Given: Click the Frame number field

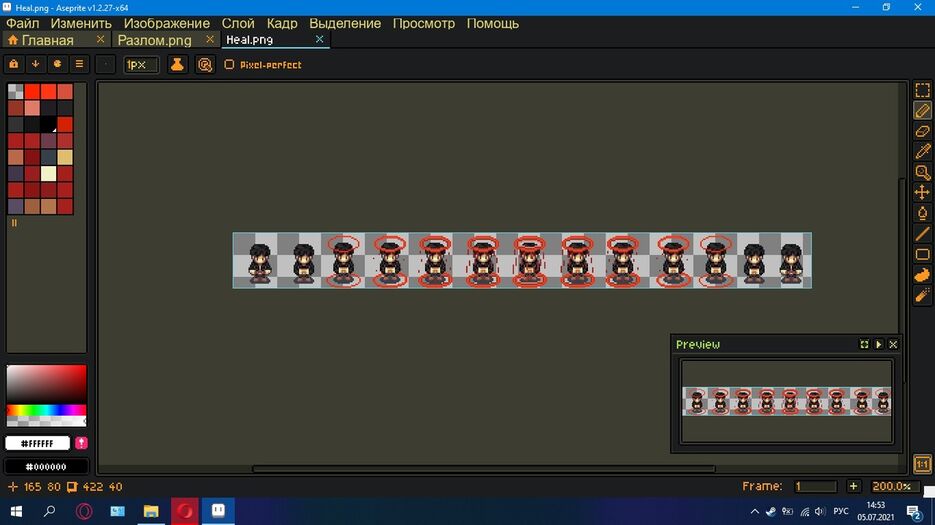Looking at the screenshot, I should pos(815,486).
